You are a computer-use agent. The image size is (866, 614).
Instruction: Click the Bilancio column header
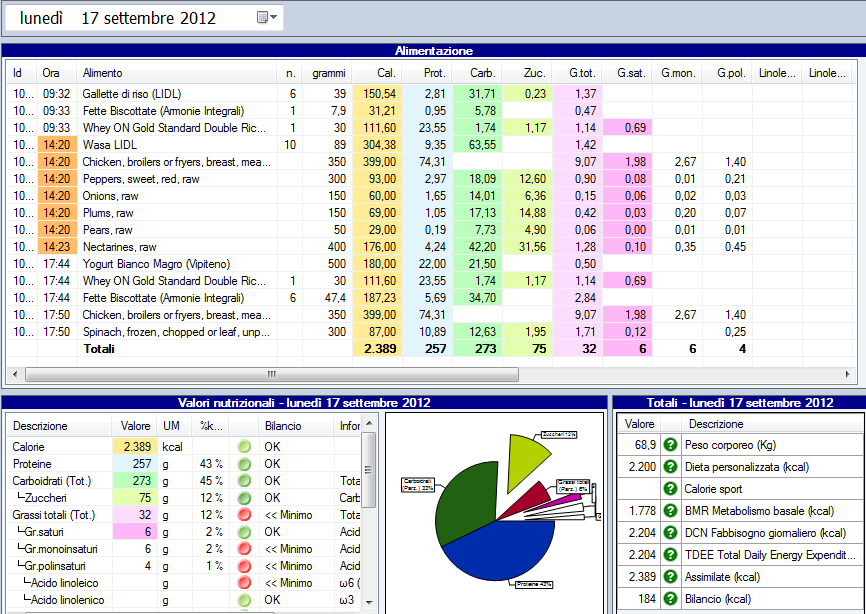click(x=283, y=427)
